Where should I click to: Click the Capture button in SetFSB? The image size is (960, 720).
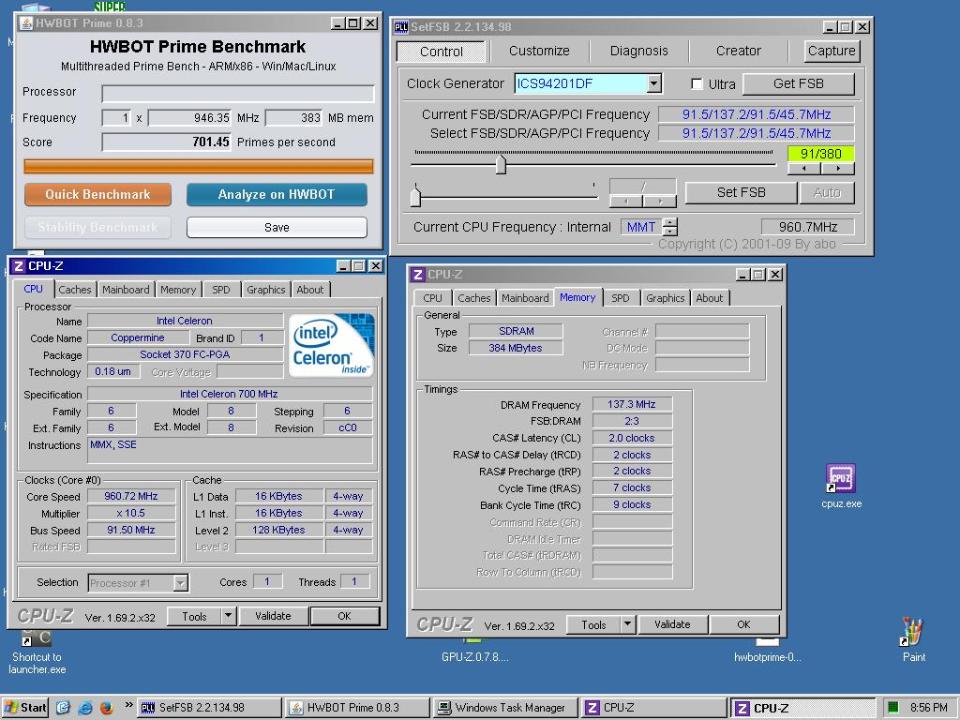[x=831, y=51]
